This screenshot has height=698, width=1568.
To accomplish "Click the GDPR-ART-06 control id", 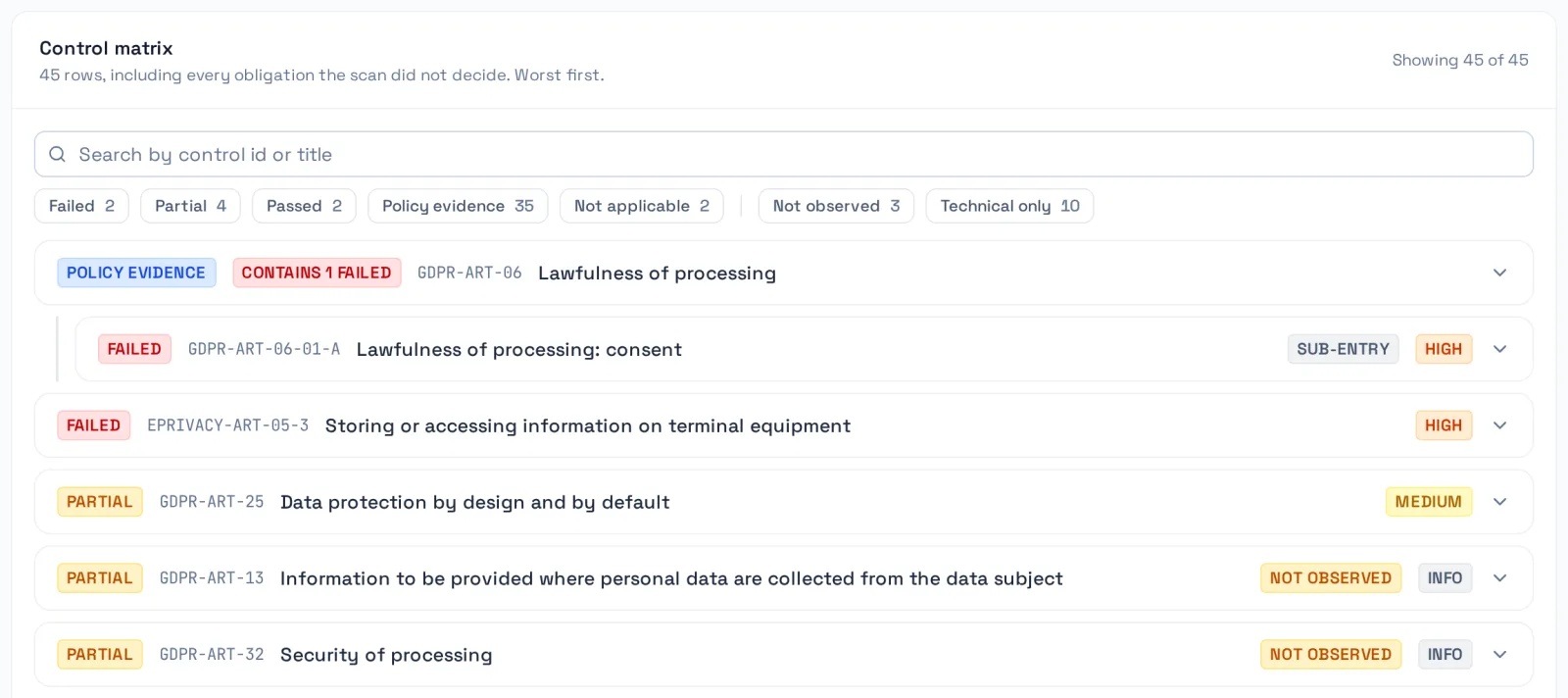I will (x=469, y=273).
